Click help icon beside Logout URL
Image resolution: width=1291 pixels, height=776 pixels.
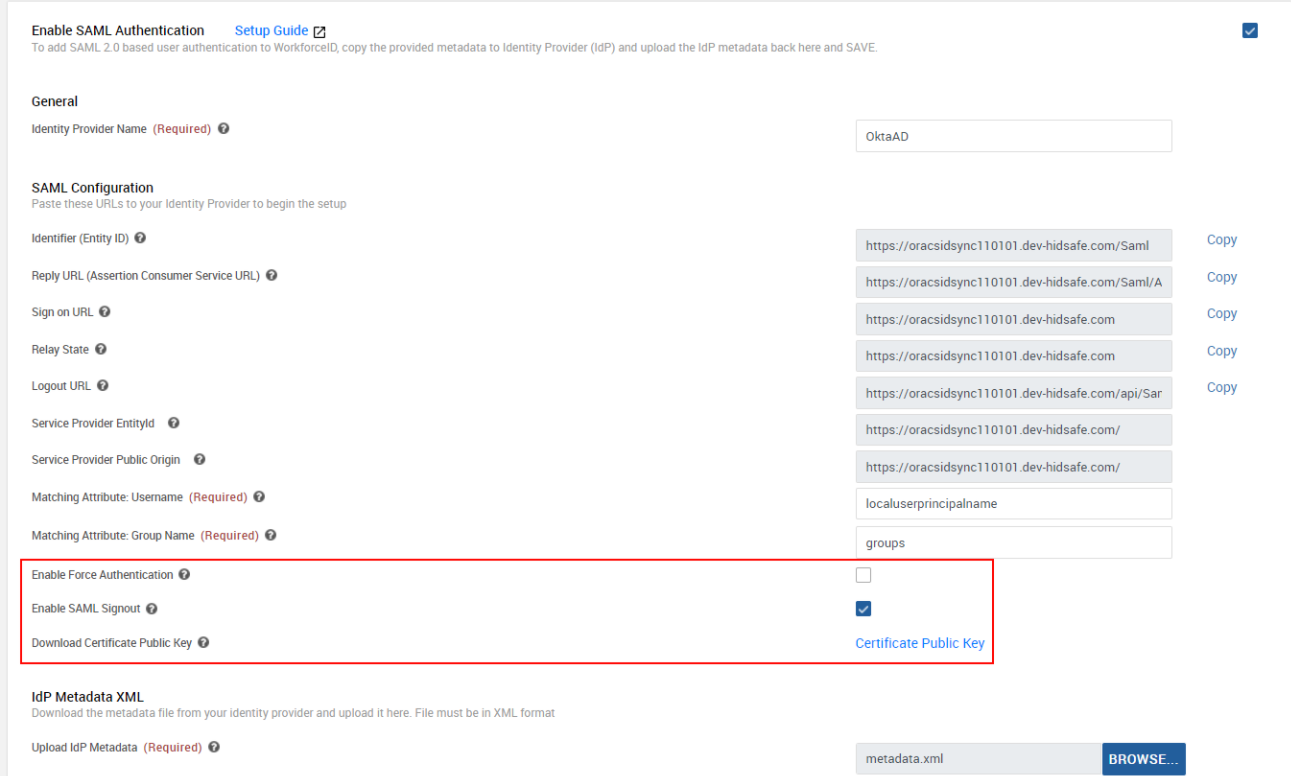click(103, 386)
